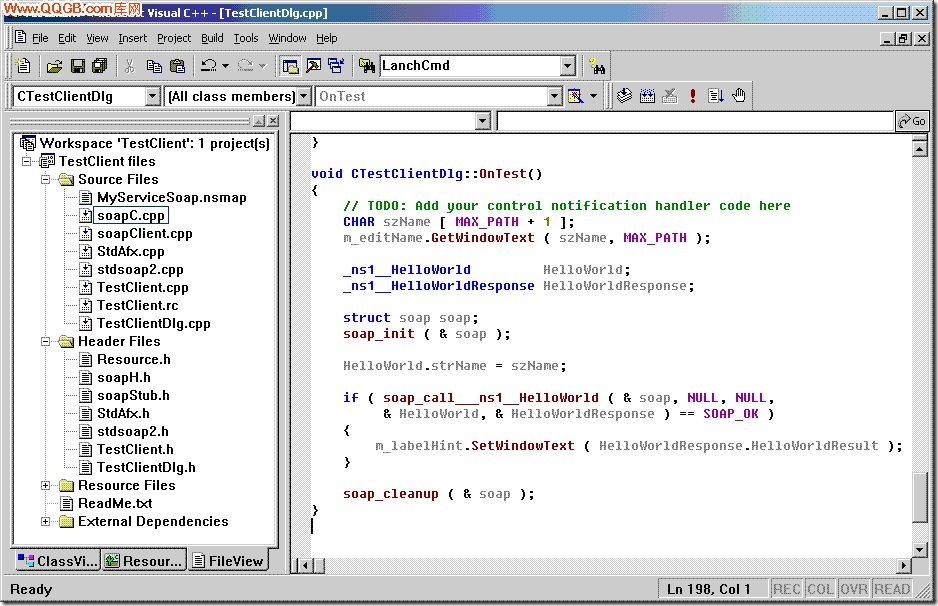The width and height of the screenshot is (938, 606).
Task: Open the Window menu
Action: click(x=287, y=38)
